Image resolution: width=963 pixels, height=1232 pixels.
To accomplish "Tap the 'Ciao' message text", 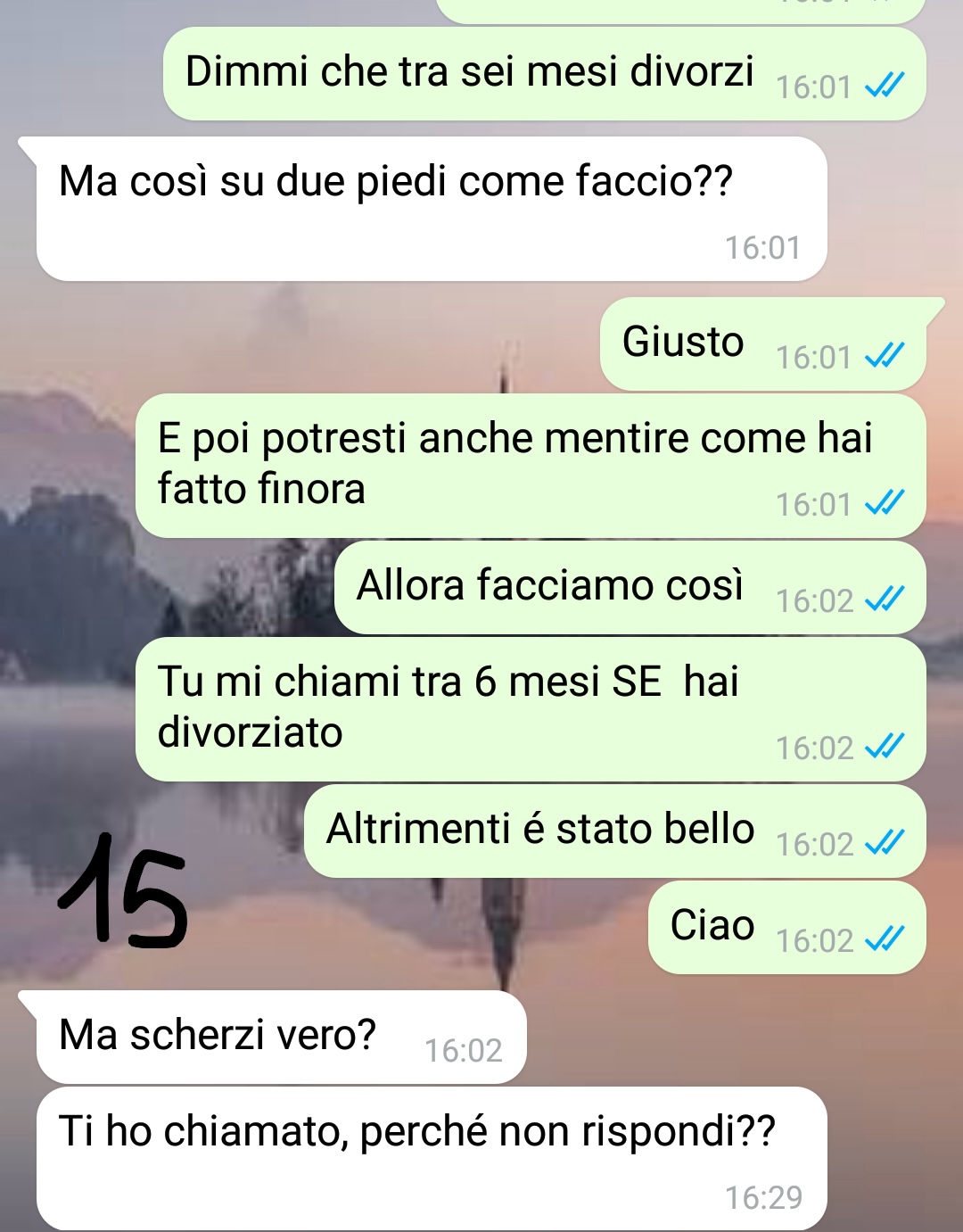I will pos(712,925).
